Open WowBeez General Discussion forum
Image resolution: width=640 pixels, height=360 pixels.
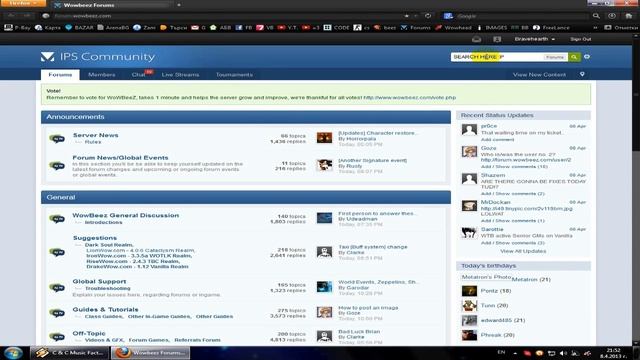pyautogui.click(x=126, y=215)
